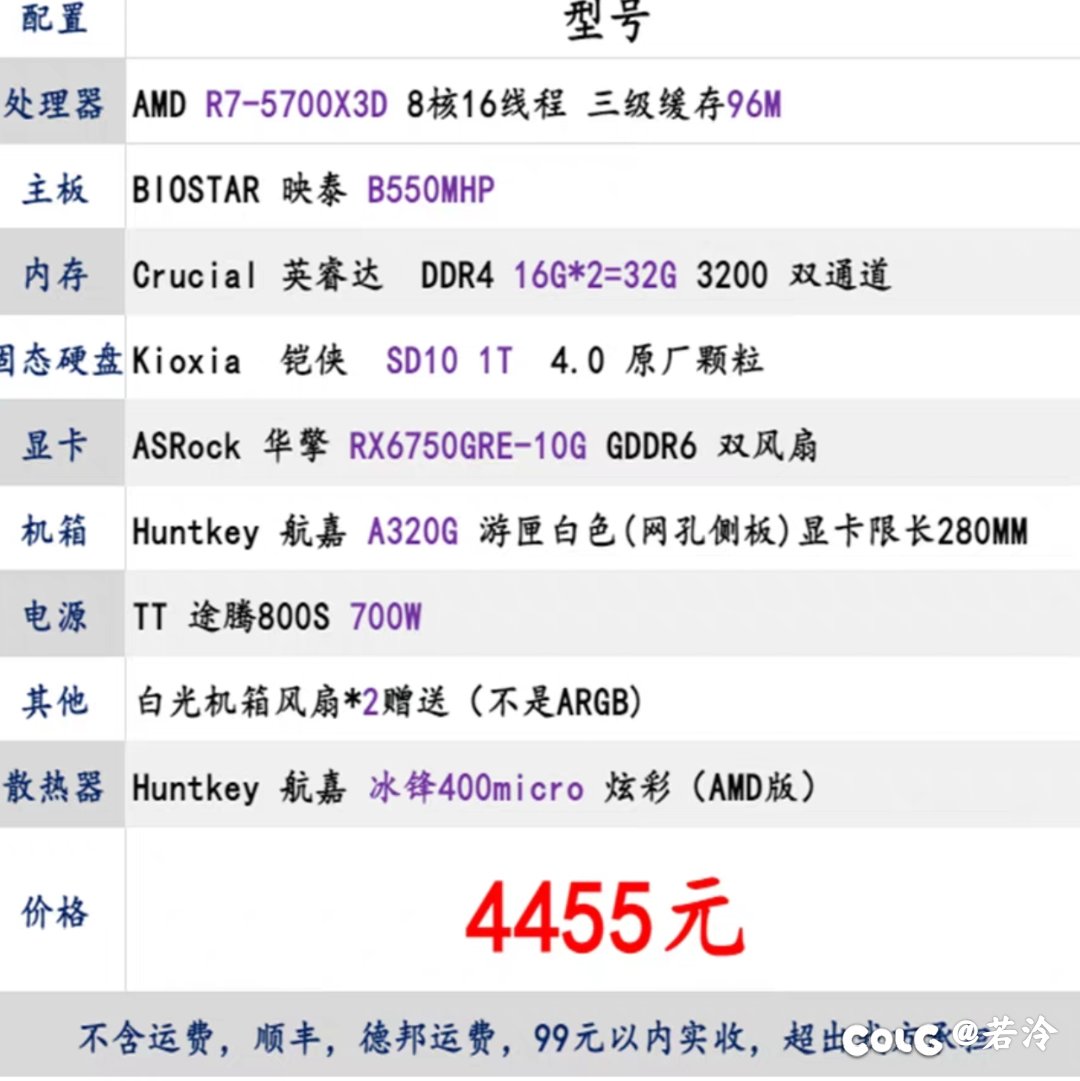Image resolution: width=1080 pixels, height=1081 pixels.
Task: Click the red 4455元 price
Action: coord(605,918)
